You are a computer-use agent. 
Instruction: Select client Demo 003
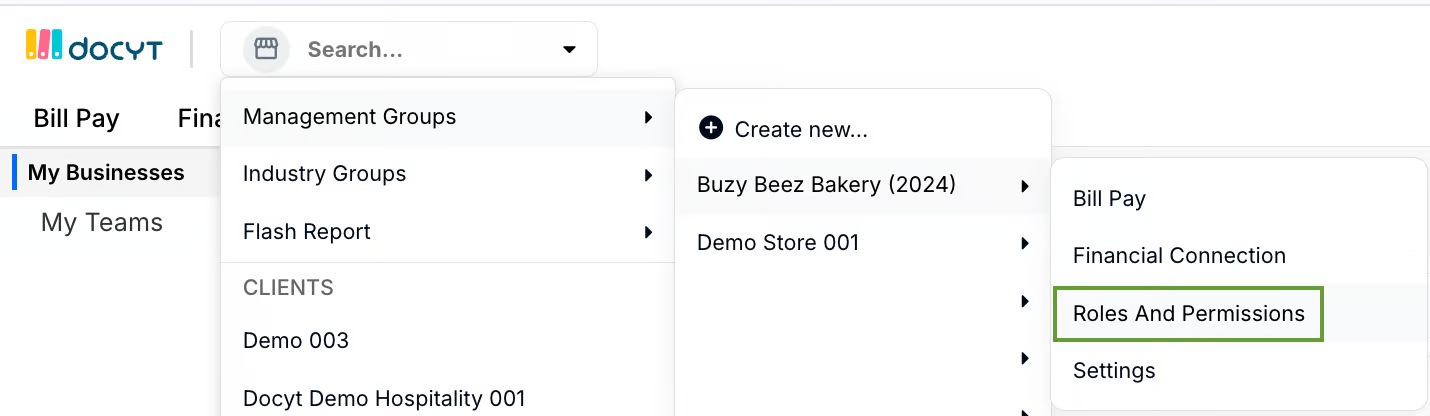tap(296, 341)
